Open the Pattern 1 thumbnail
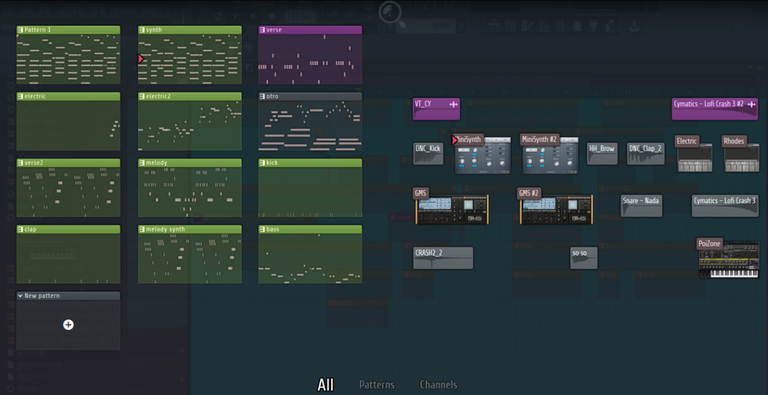768x395 pixels. click(69, 55)
